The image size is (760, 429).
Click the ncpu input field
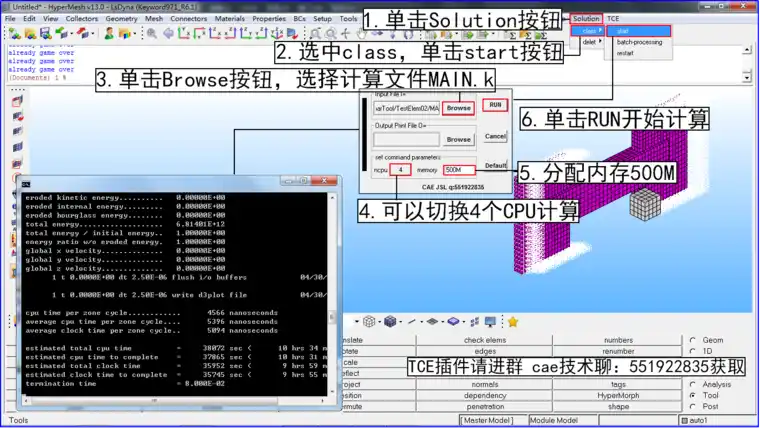(400, 170)
